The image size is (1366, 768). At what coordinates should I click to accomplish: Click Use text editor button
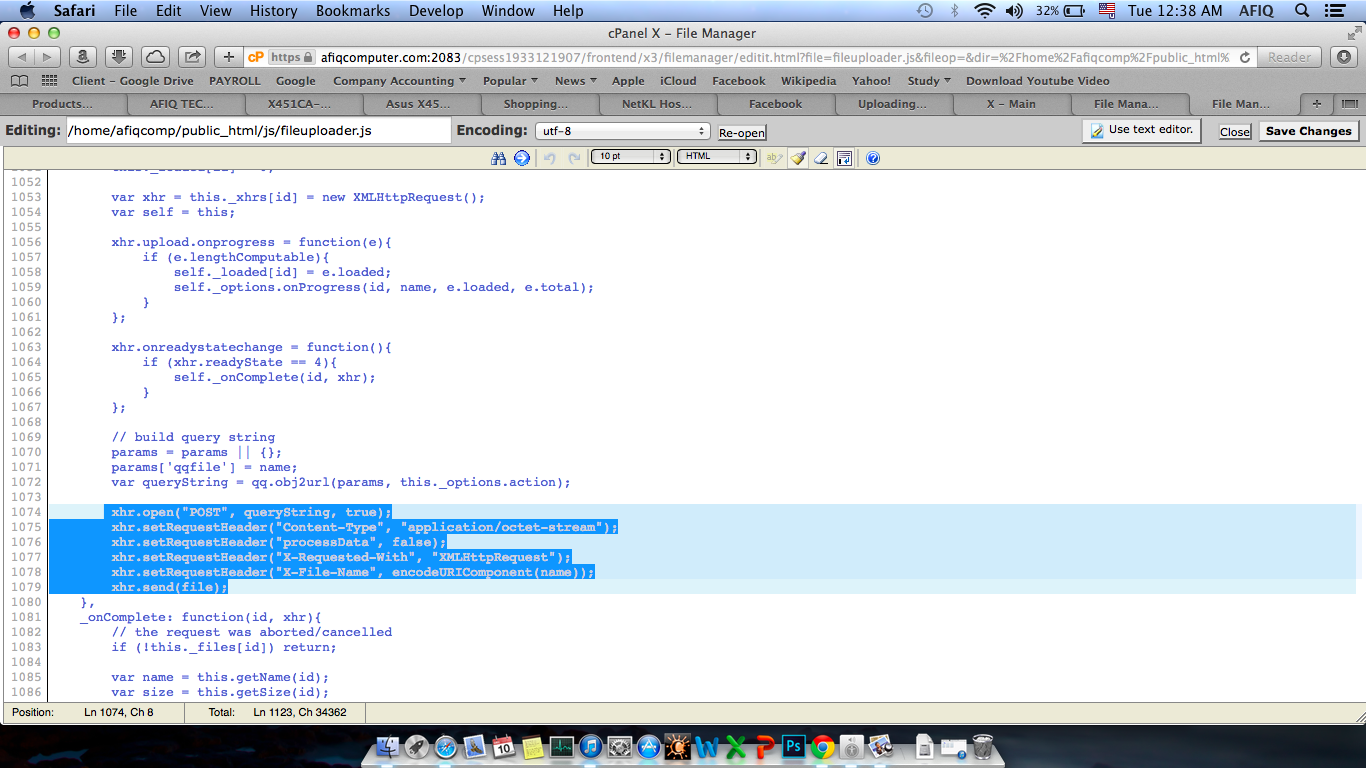1142,130
